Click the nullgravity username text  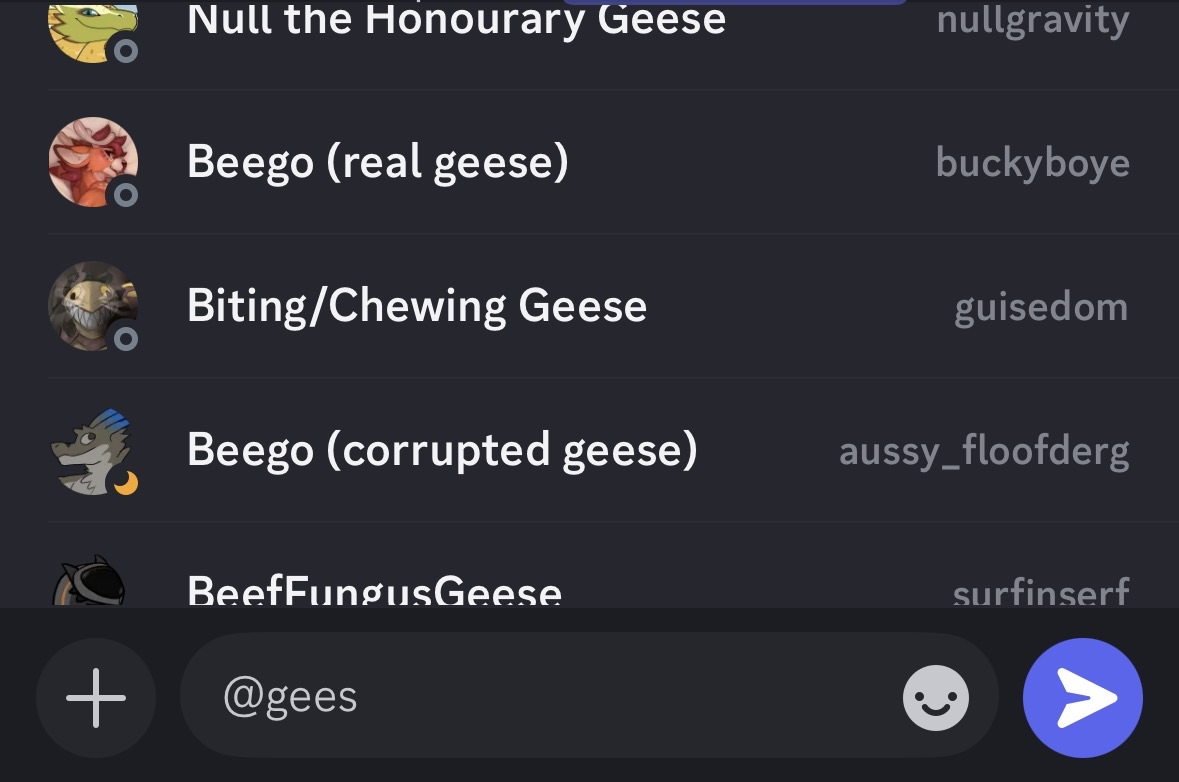[1032, 21]
